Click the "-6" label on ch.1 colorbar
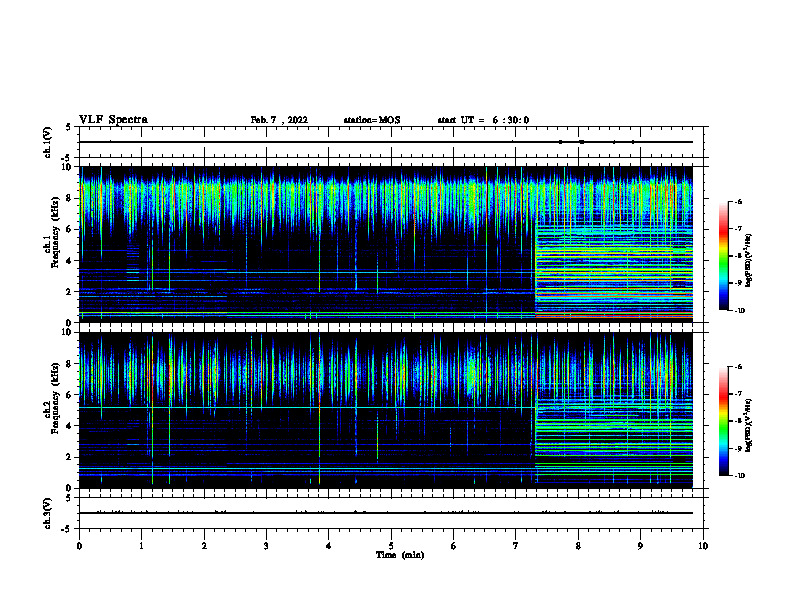This screenshot has height=612, width=792. [738, 201]
